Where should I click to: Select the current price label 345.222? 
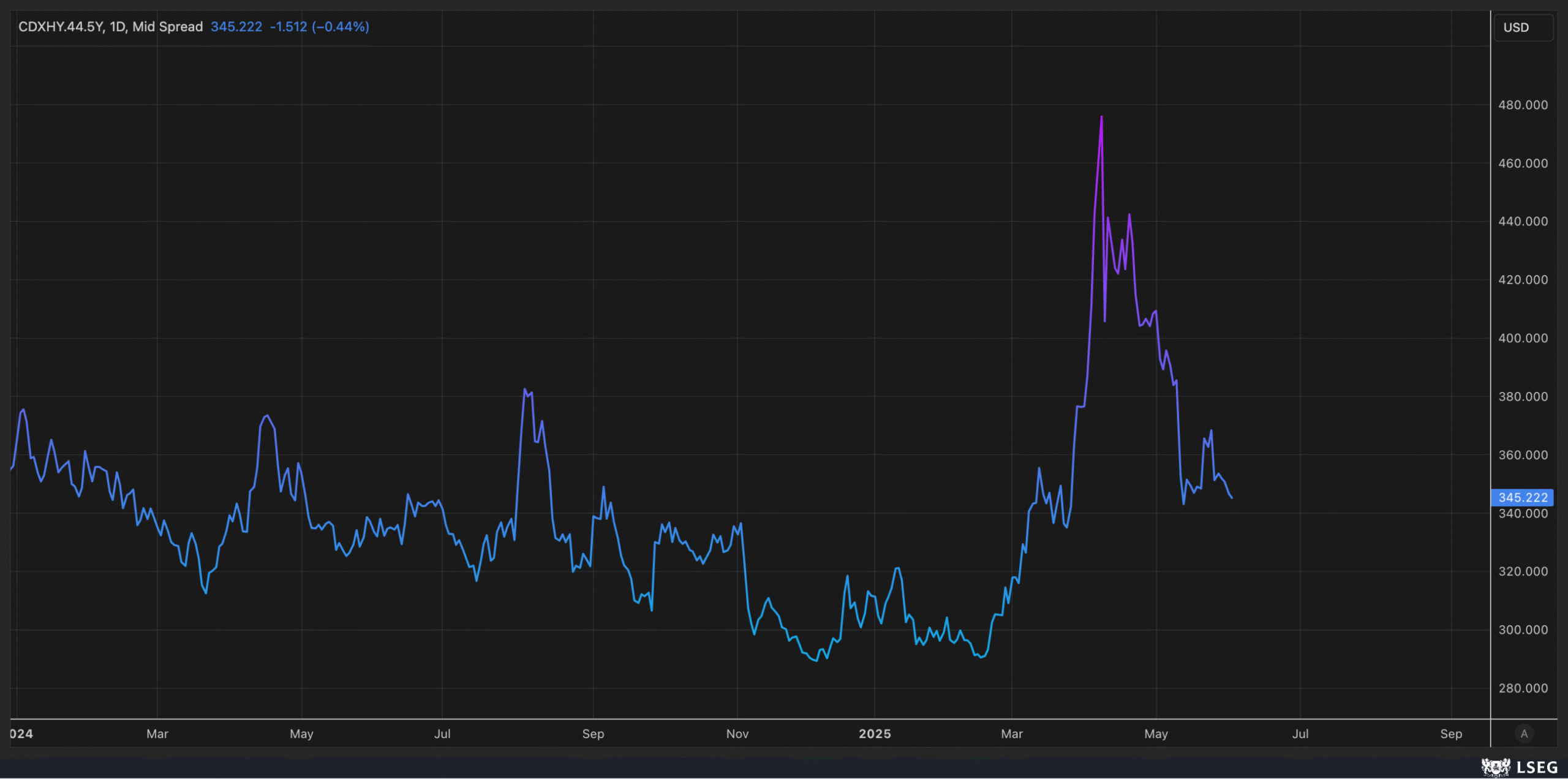(1522, 497)
